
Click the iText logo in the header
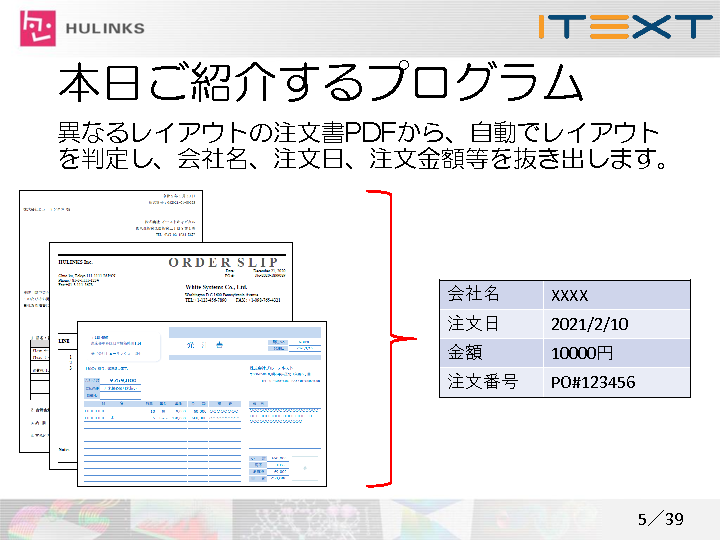[623, 26]
